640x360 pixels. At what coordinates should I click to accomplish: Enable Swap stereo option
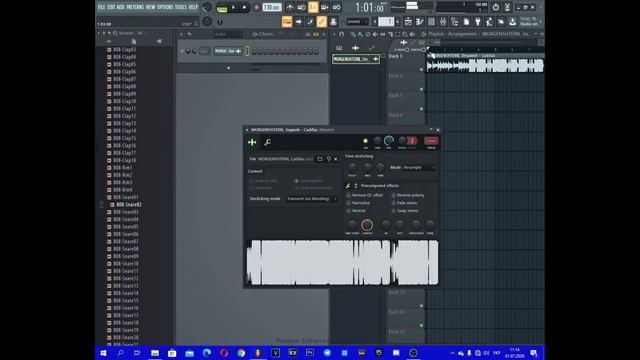coord(404,211)
